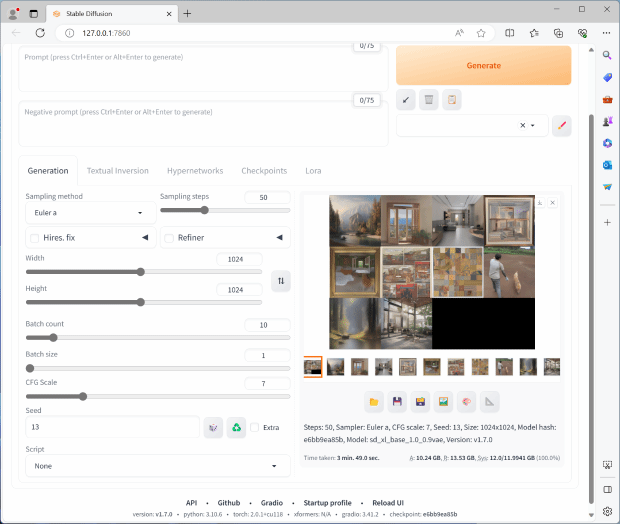Viewport: 620px width, 524px height.
Task: Switch to the Textual Inversion tab
Action: 117,171
